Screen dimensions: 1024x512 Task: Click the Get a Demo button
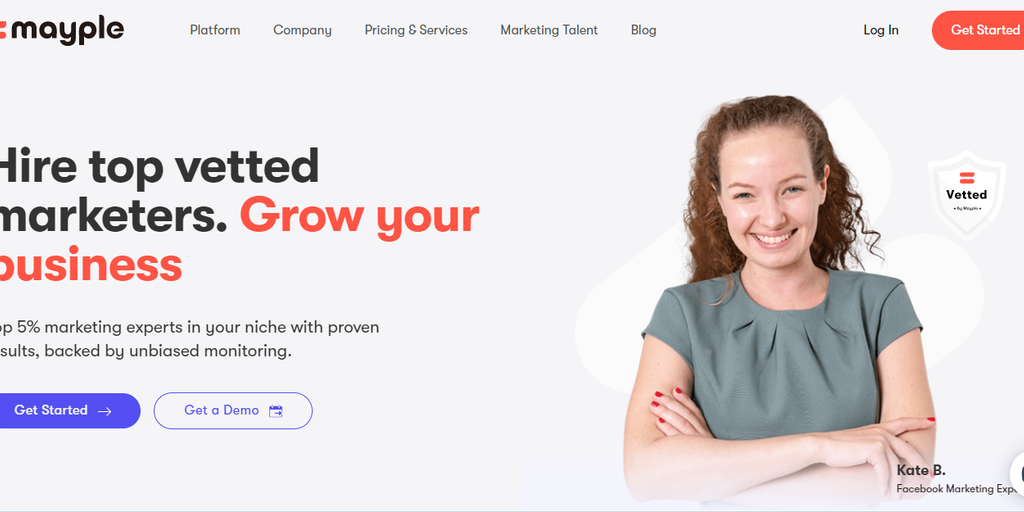(x=233, y=411)
